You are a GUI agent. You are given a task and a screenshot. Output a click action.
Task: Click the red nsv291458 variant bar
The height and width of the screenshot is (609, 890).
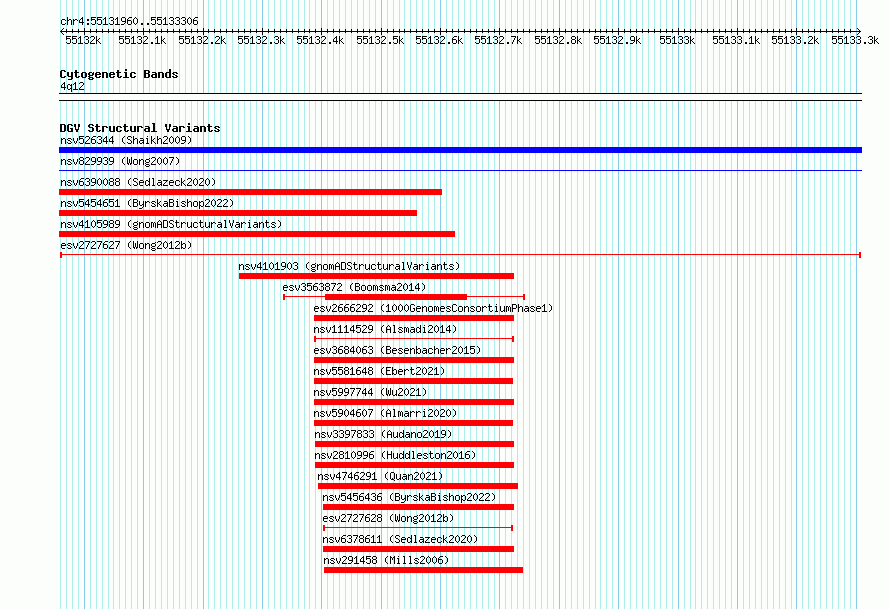pos(423,570)
